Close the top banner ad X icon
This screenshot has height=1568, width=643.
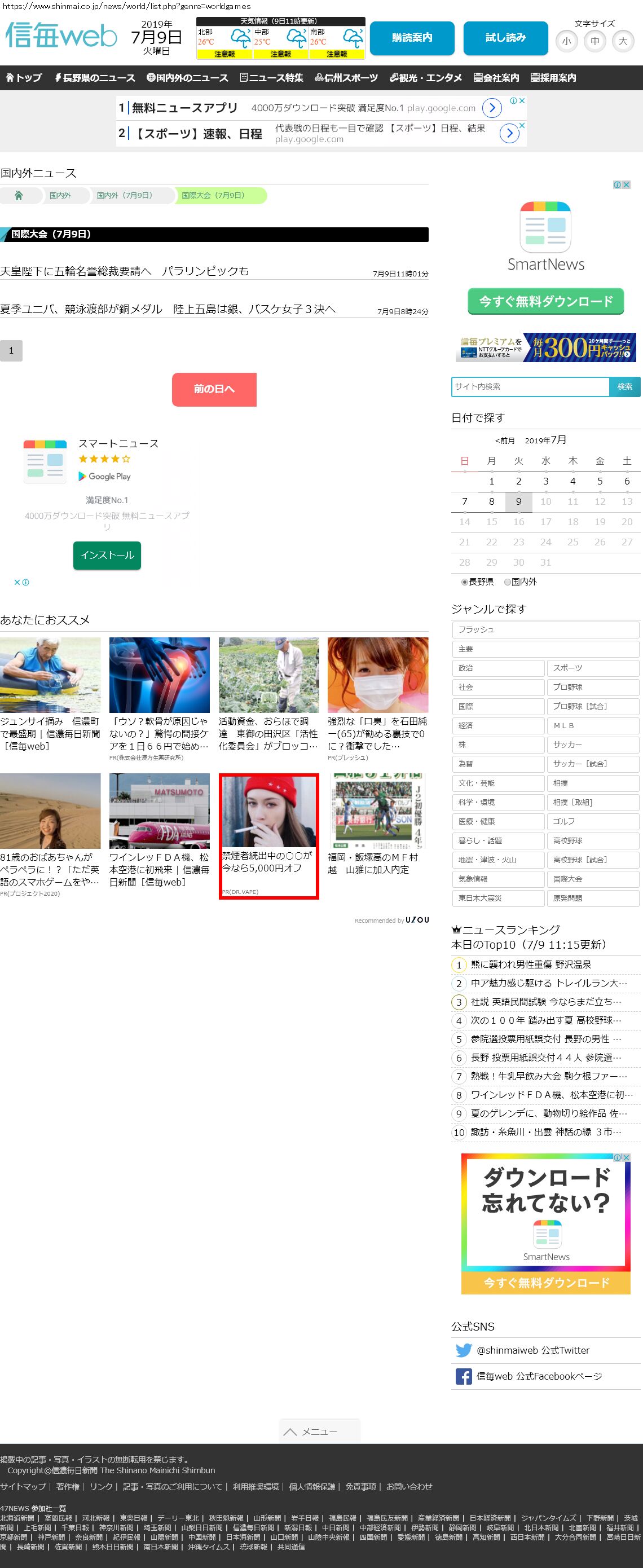[522, 100]
